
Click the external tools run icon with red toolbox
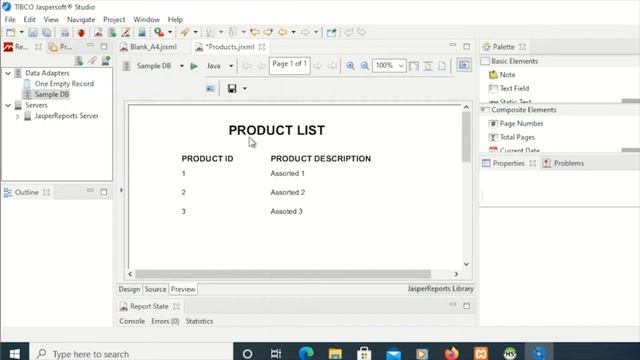pos(159,32)
